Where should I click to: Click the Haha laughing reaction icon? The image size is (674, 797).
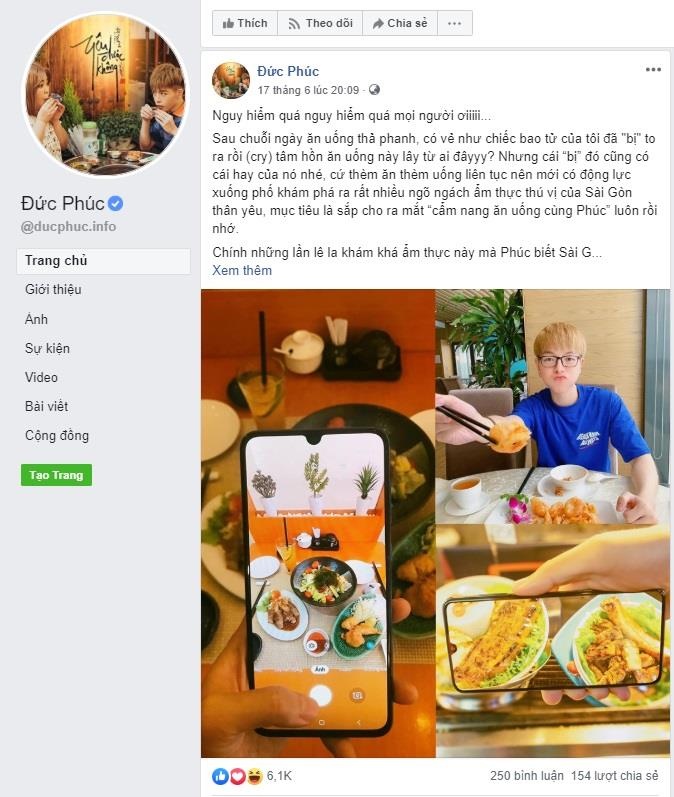click(254, 776)
